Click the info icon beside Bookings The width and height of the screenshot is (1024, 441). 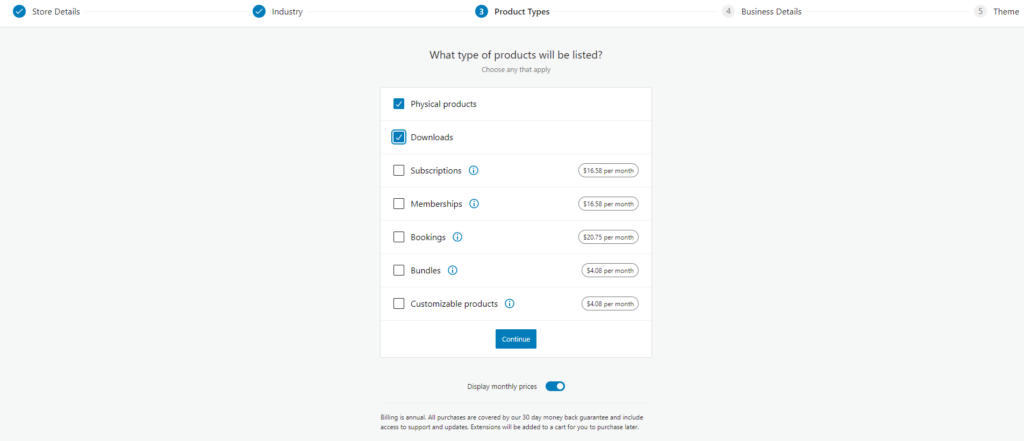(x=457, y=237)
